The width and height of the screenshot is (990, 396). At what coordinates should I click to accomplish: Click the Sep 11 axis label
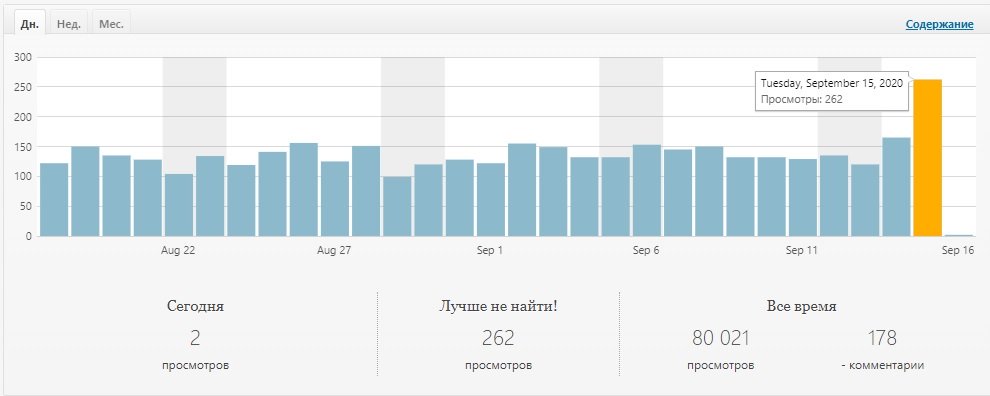click(802, 251)
